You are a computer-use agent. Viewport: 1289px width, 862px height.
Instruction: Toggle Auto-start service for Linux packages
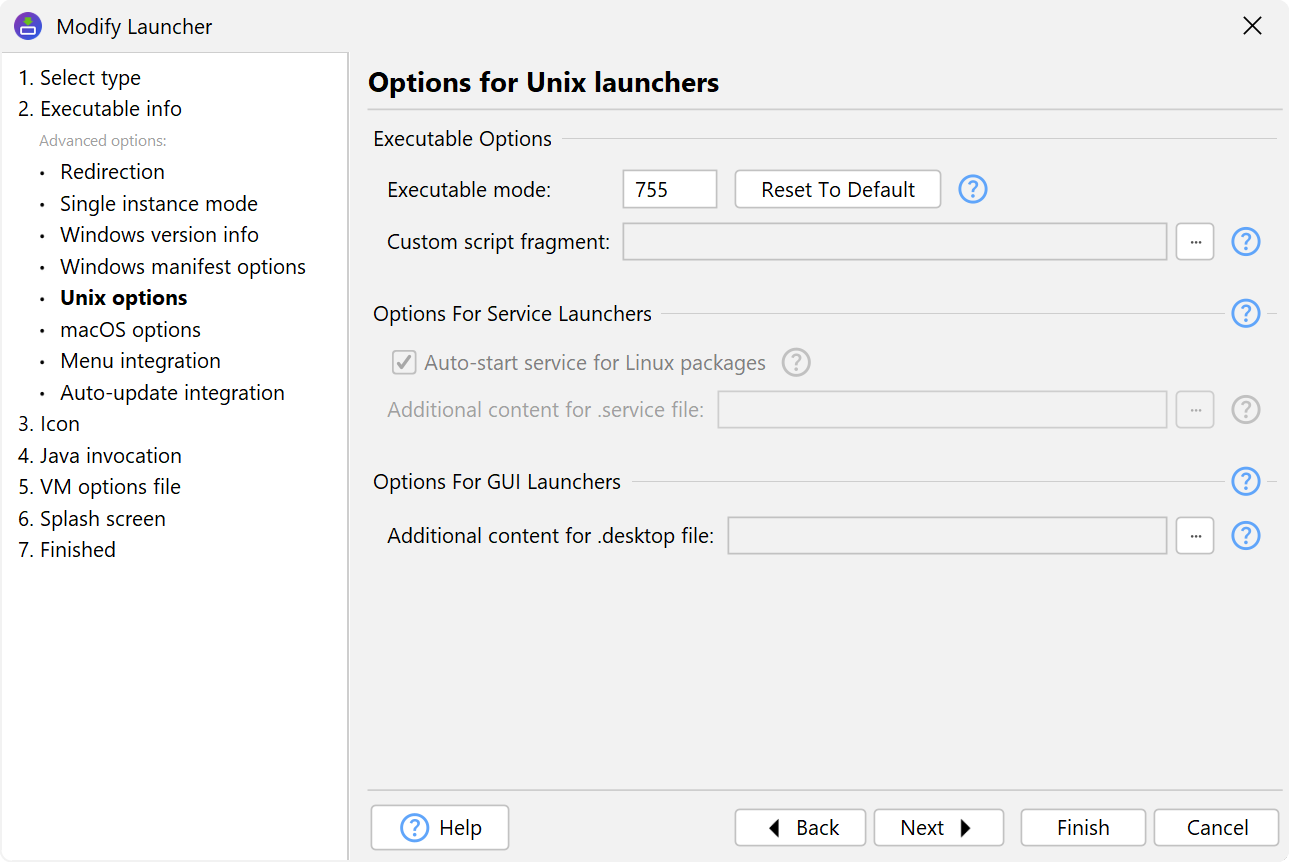[x=404, y=362]
